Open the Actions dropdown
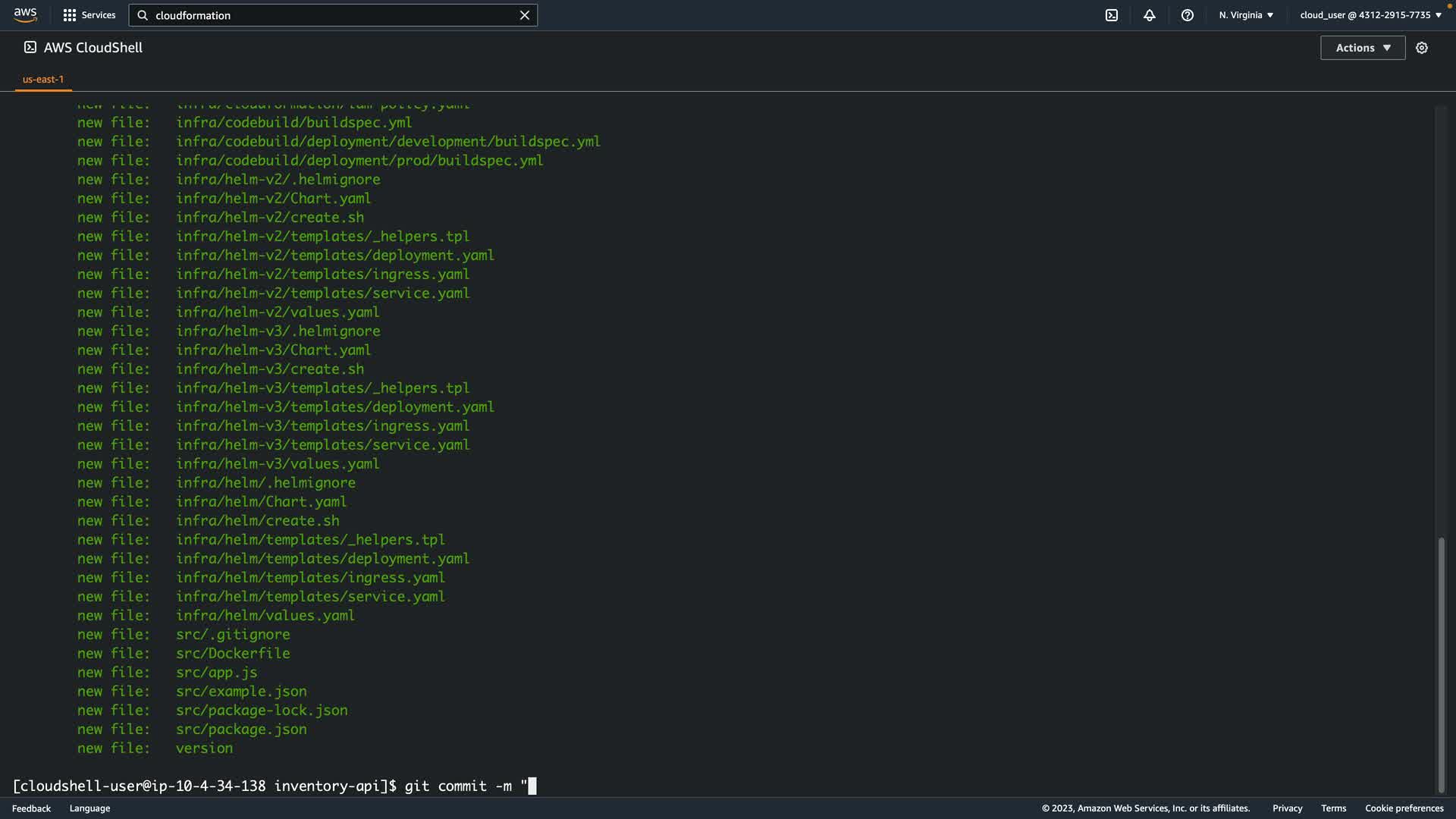1456x819 pixels. tap(1363, 48)
